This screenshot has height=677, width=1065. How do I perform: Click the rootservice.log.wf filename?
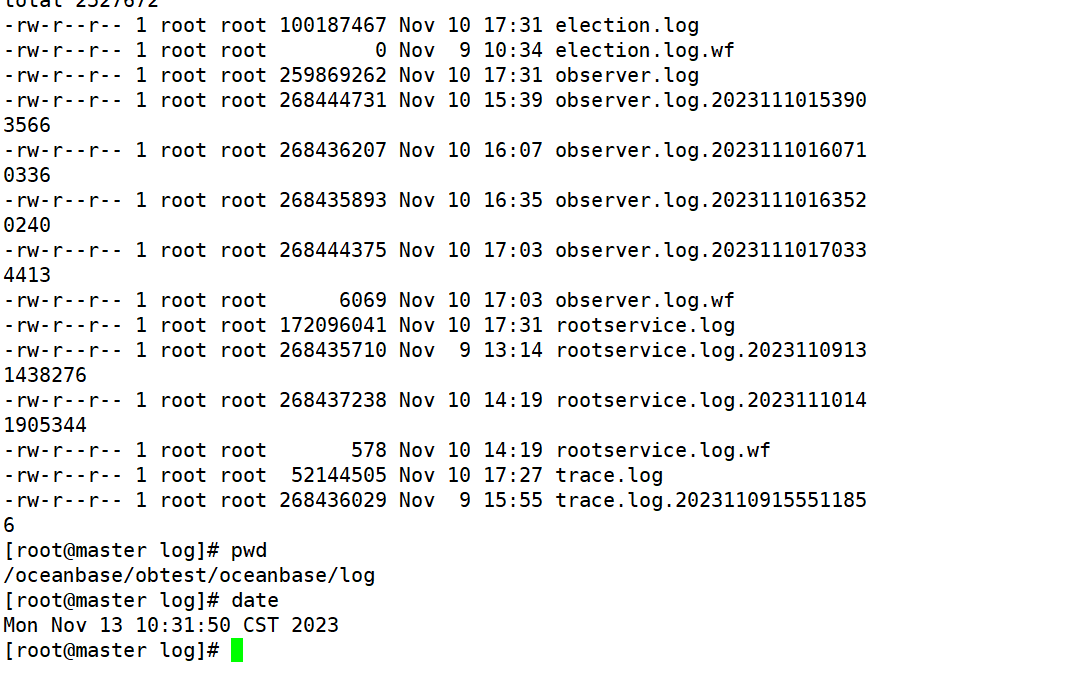point(663,450)
